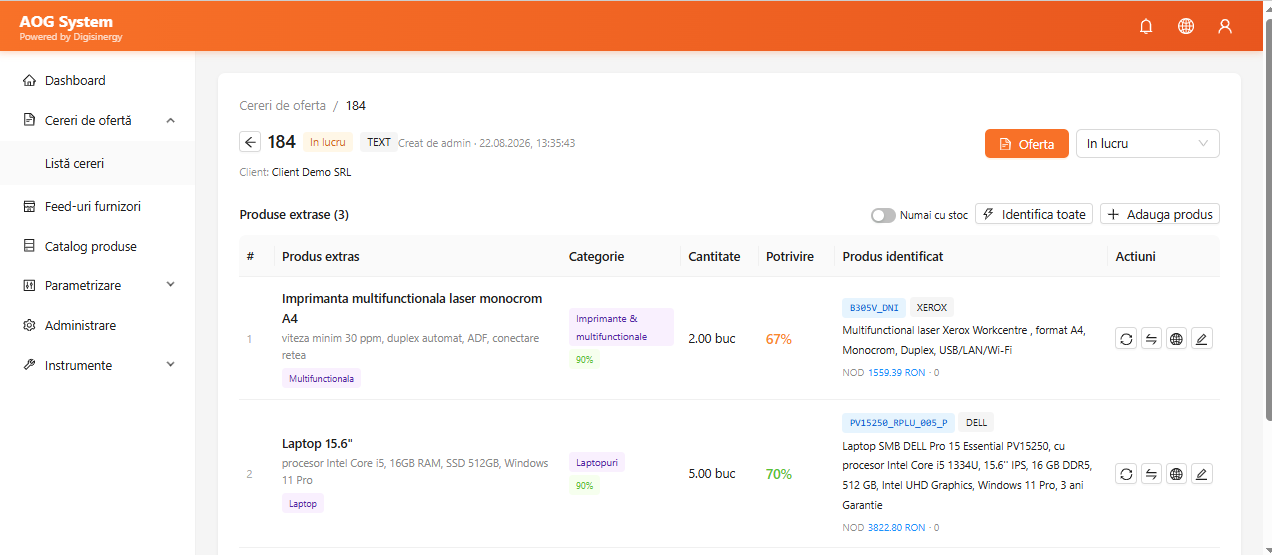1272x555 pixels.
Task: Click the 70% match value
Action: pos(779,474)
